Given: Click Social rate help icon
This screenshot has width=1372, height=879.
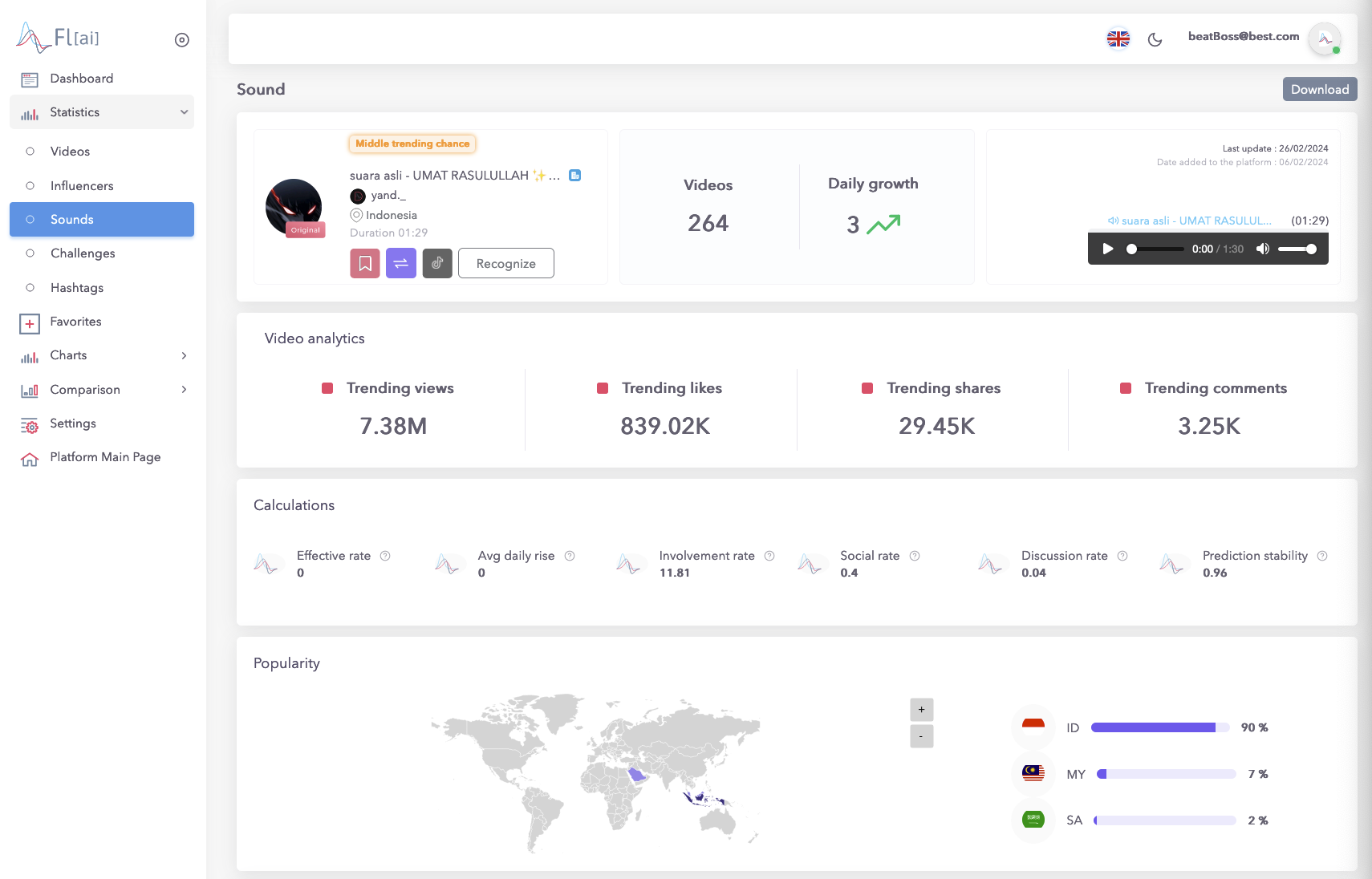Looking at the screenshot, I should point(915,556).
